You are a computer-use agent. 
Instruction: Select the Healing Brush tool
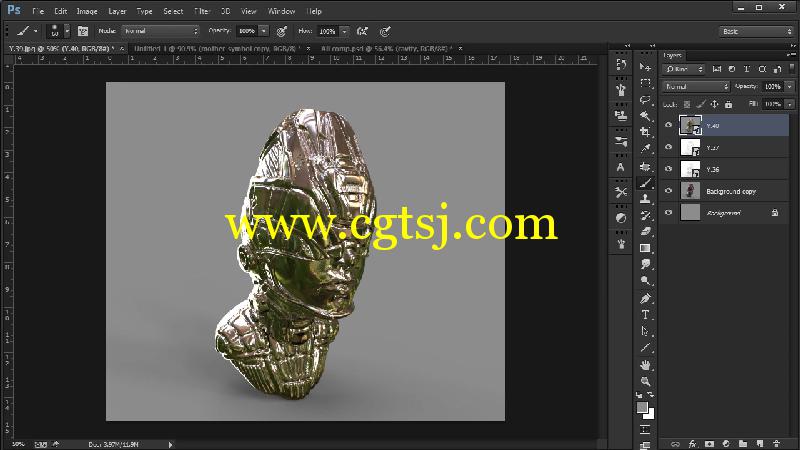click(x=645, y=166)
